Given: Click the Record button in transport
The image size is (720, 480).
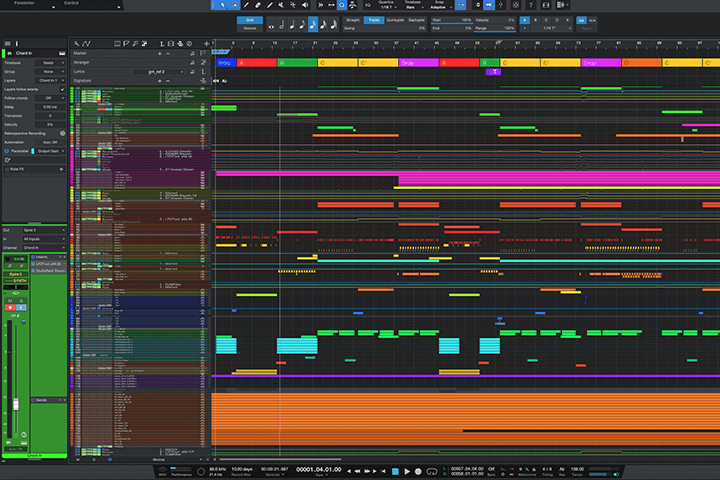Looking at the screenshot, I should point(418,471).
